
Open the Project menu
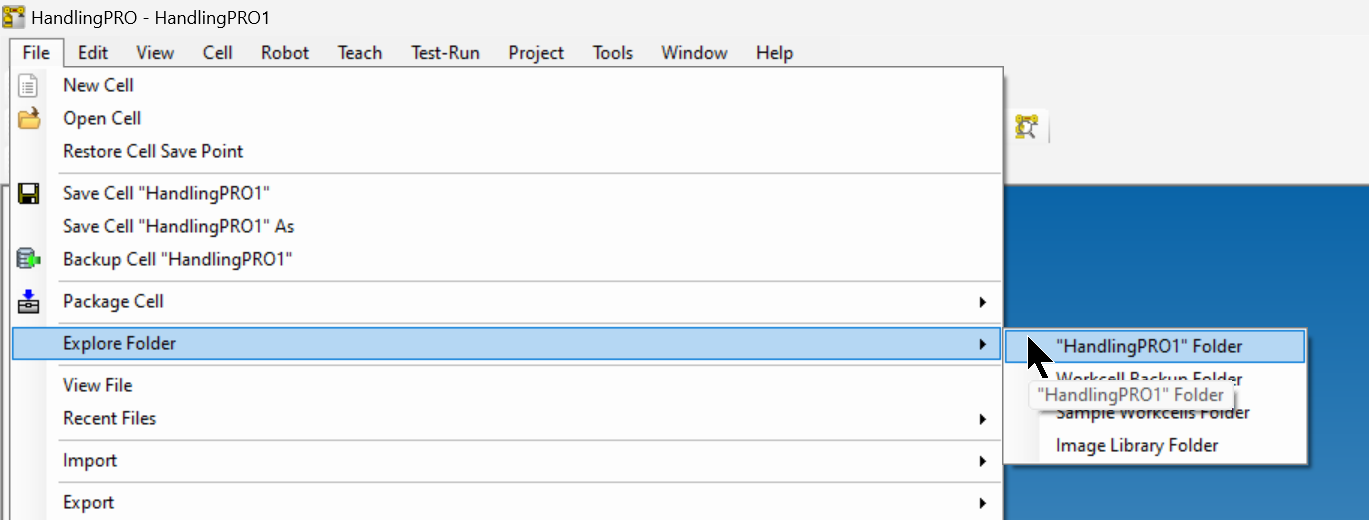pyautogui.click(x=536, y=53)
